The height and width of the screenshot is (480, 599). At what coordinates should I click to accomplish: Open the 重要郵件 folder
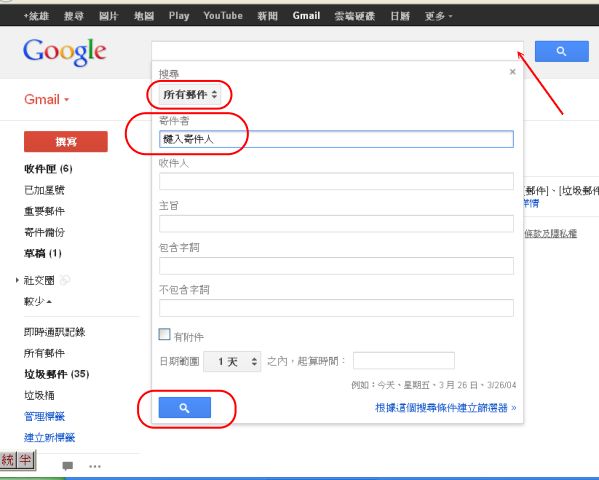[44, 211]
